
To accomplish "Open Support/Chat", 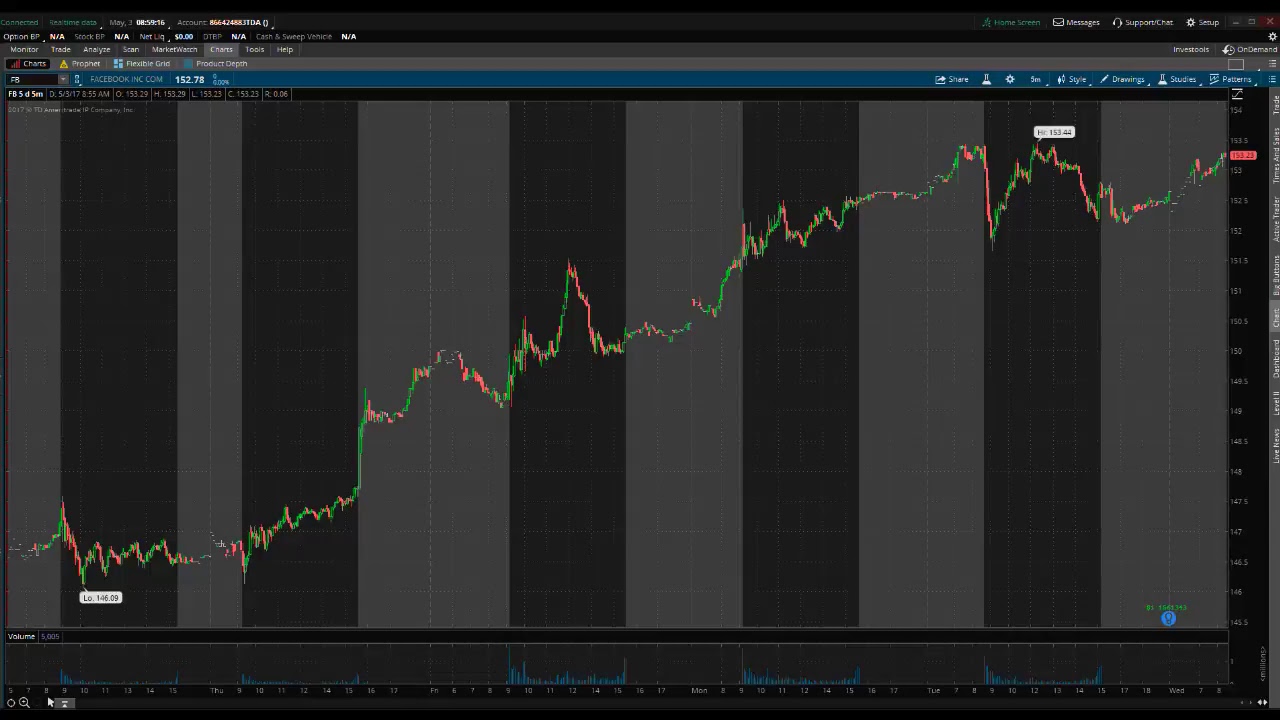I will pyautogui.click(x=1143, y=22).
